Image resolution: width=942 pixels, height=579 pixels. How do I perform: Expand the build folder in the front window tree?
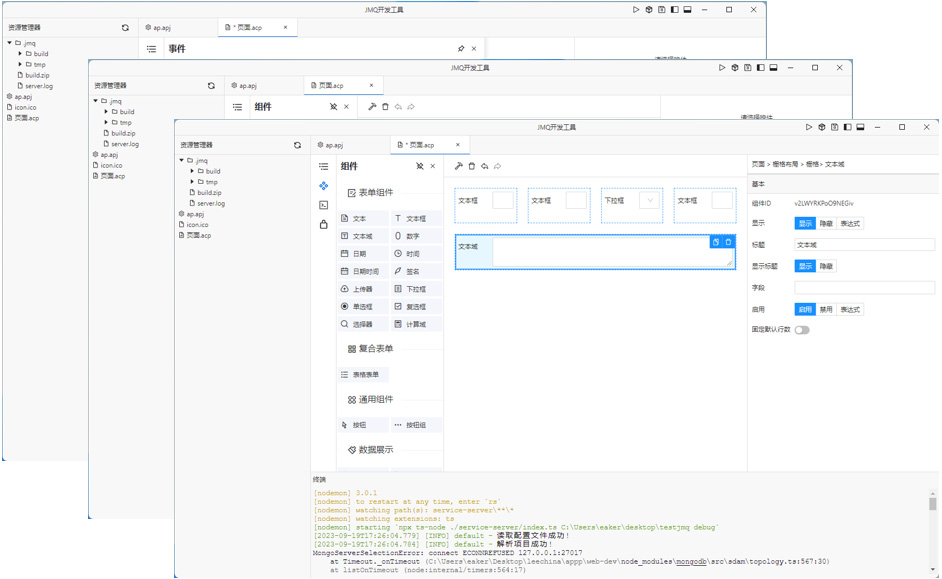coord(192,171)
